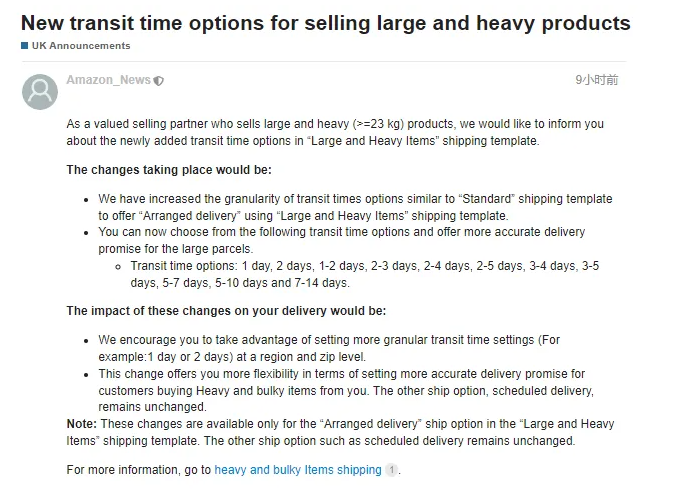Viewport: 694px width, 496px height.
Task: Click the heading 'The impact of these changes'
Action: coord(226,311)
